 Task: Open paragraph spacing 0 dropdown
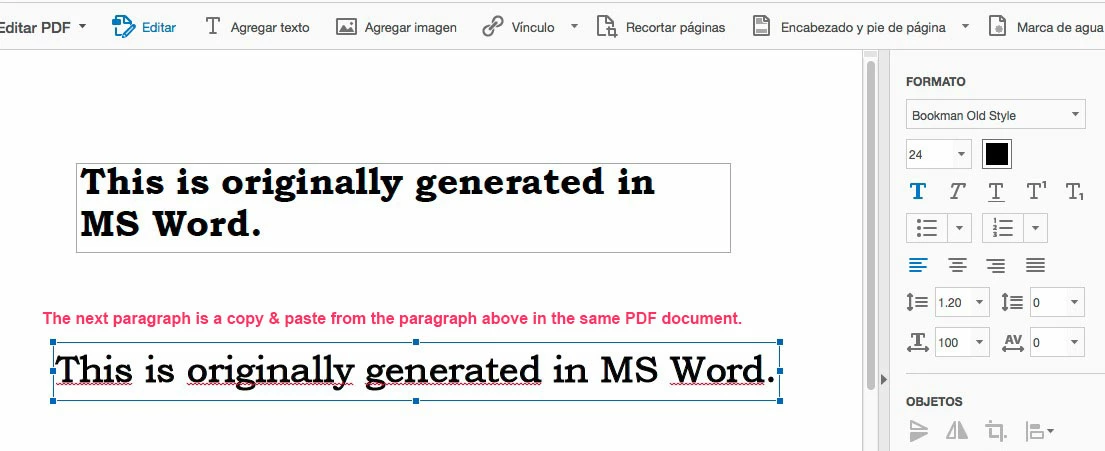point(1057,302)
